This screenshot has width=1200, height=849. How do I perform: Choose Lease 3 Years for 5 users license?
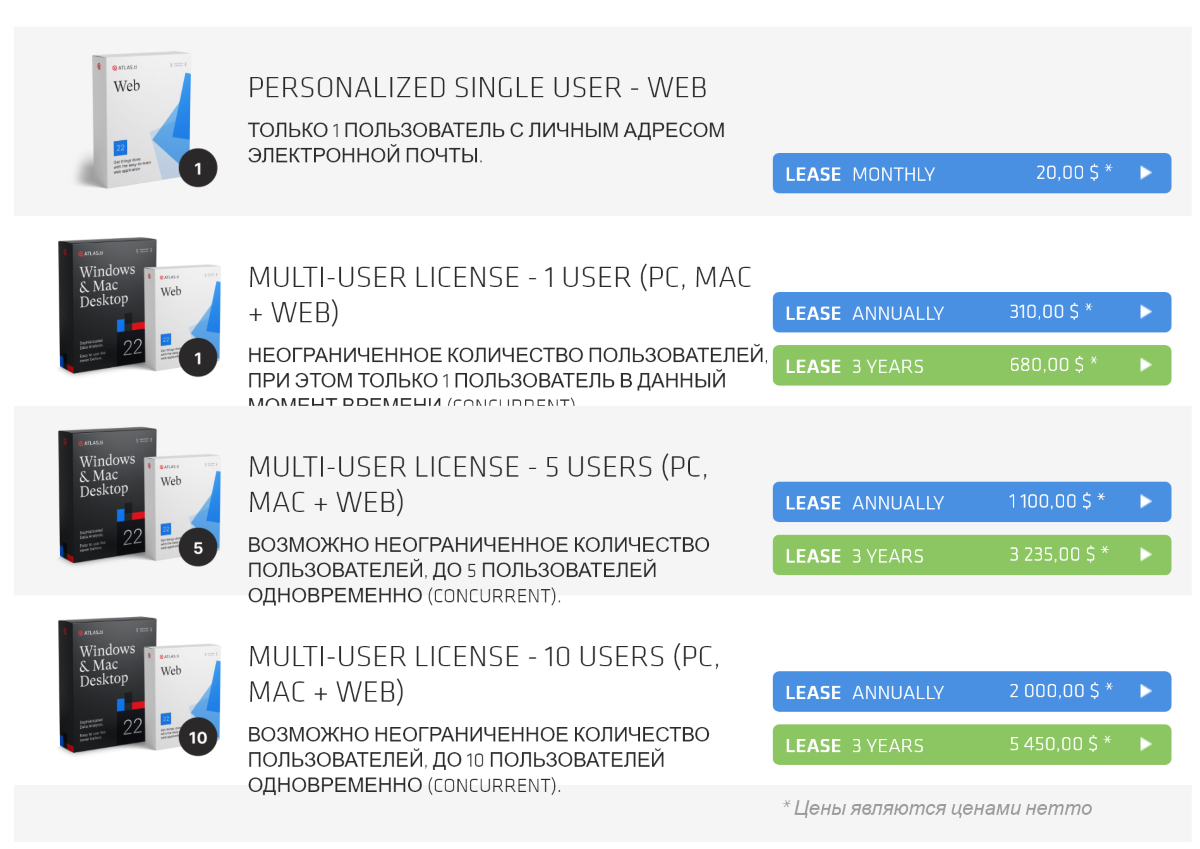pos(971,555)
